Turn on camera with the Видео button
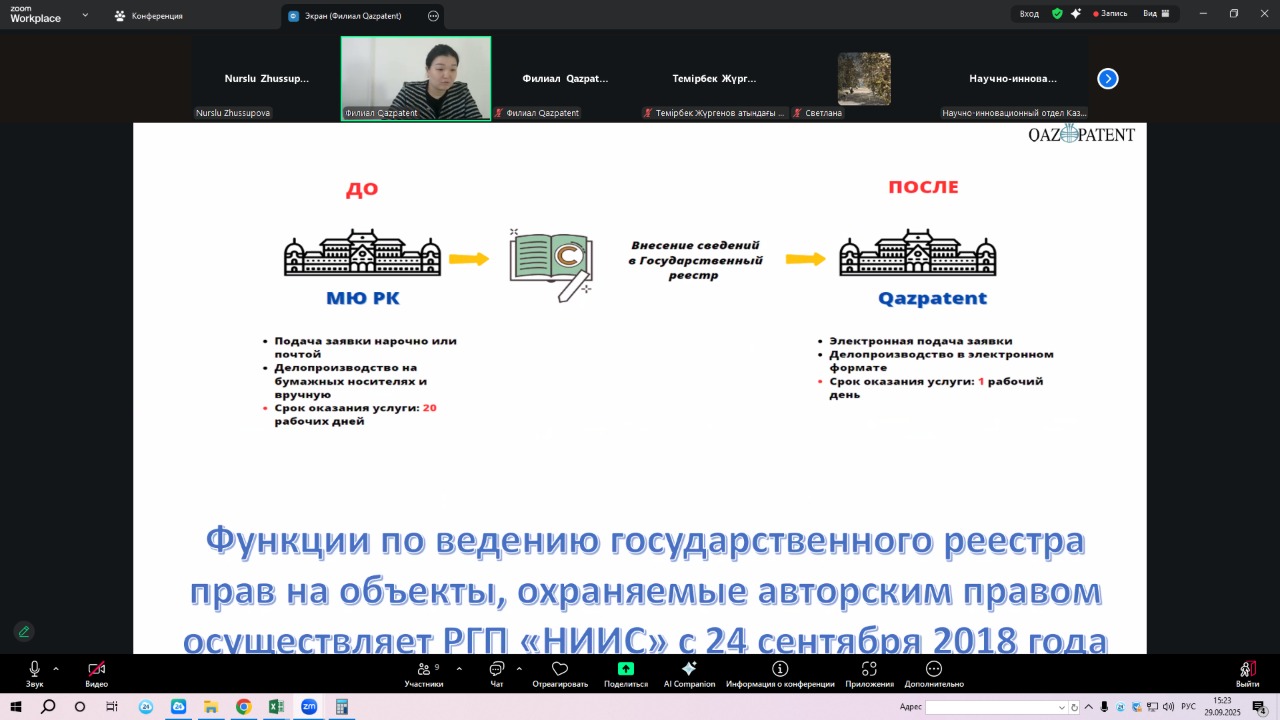This screenshot has width=1280, height=720. (96, 670)
